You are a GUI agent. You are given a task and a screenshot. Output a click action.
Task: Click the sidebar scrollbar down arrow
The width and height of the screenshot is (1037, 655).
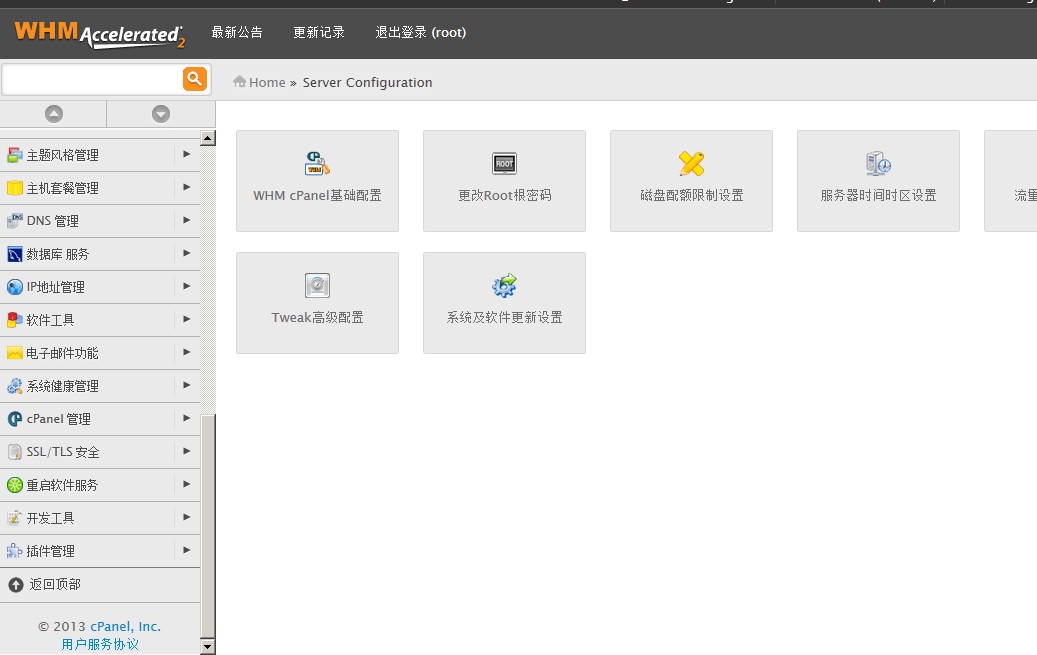pos(208,647)
